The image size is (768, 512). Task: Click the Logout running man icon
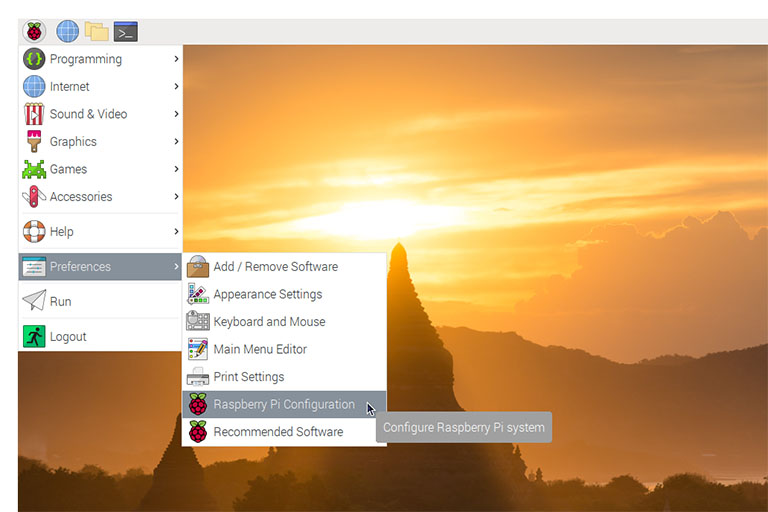point(34,337)
